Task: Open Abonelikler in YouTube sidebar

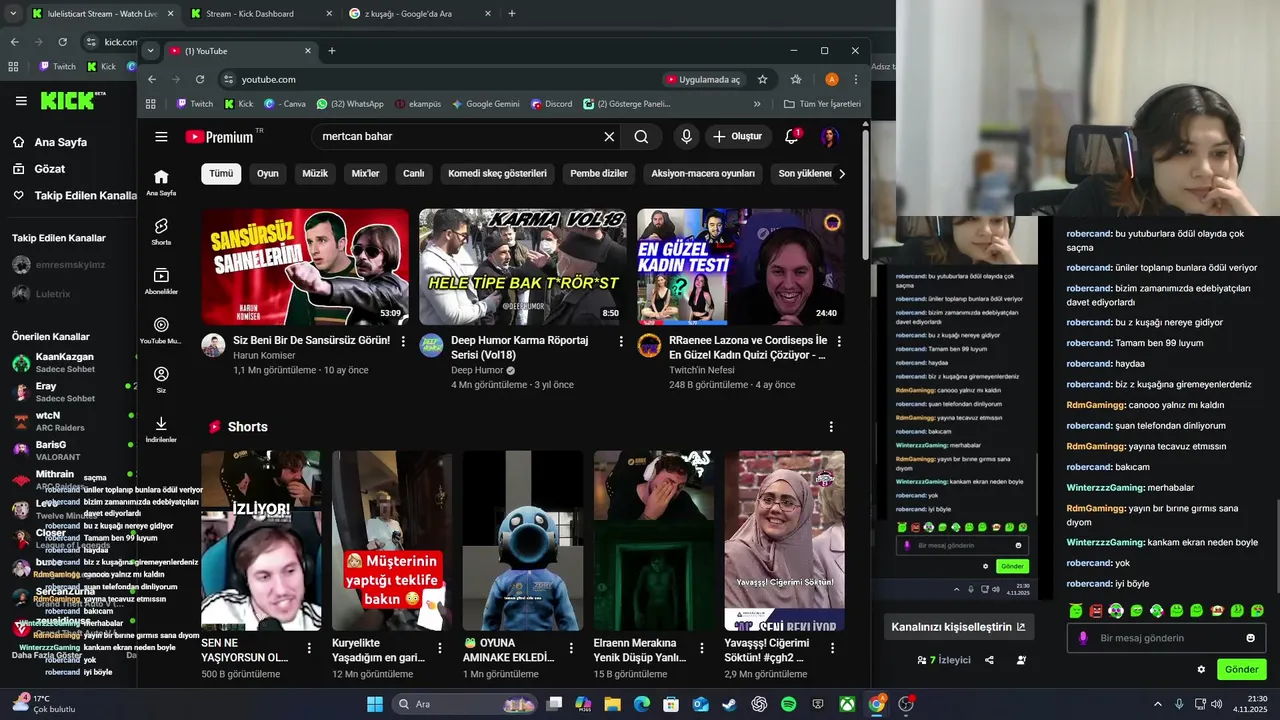Action: click(161, 281)
